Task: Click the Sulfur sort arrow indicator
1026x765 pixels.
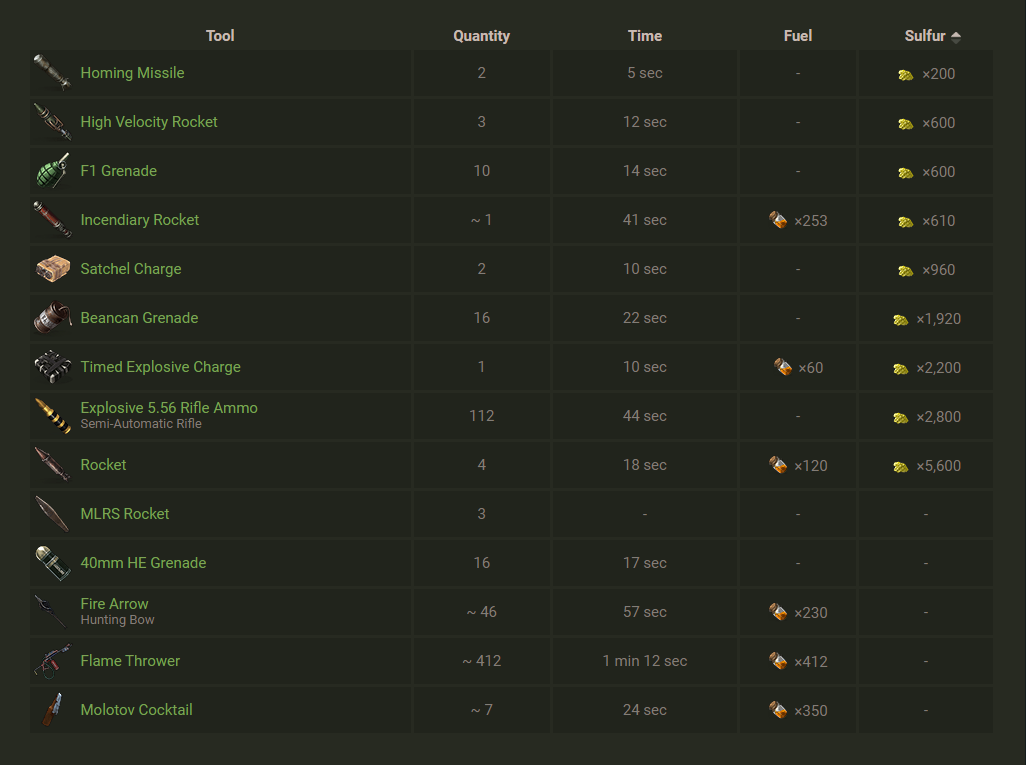Action: [956, 37]
